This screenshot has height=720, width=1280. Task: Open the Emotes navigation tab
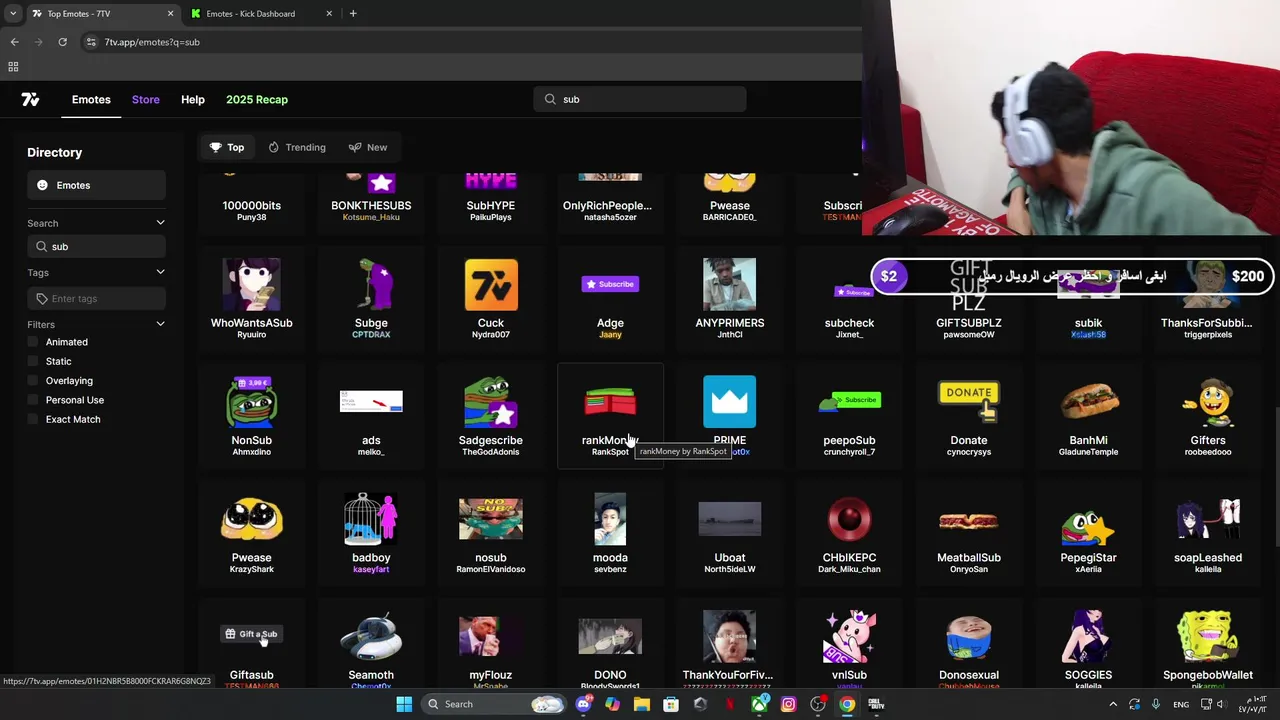point(91,99)
